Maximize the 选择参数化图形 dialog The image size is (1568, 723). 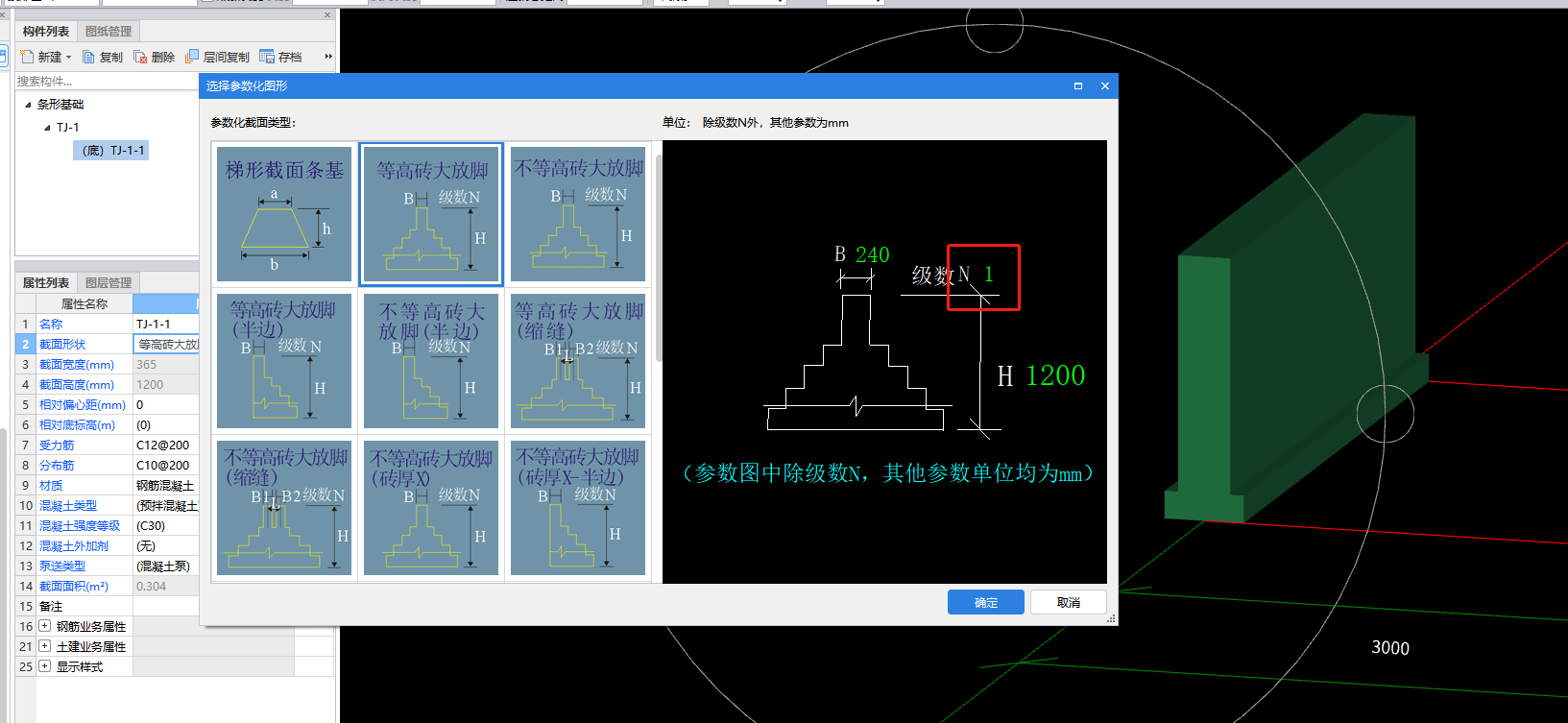tap(1078, 85)
